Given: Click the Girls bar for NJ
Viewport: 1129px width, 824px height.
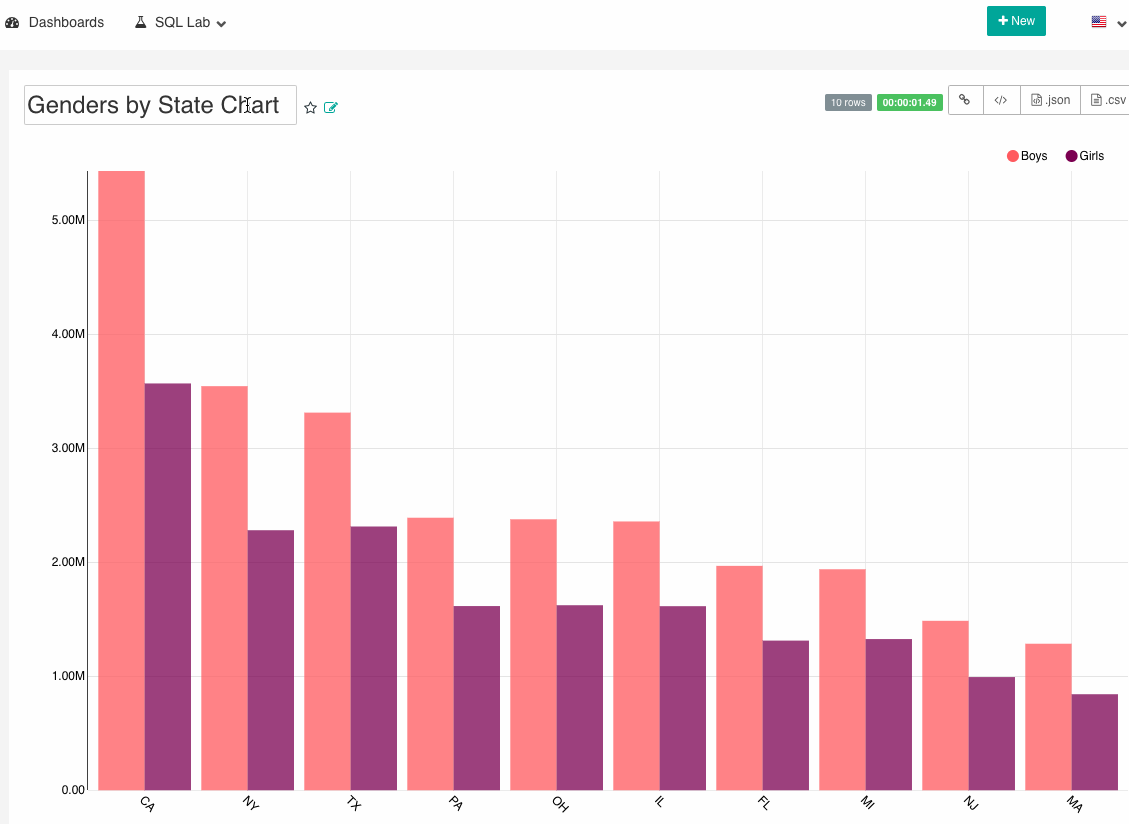Looking at the screenshot, I should click(991, 733).
